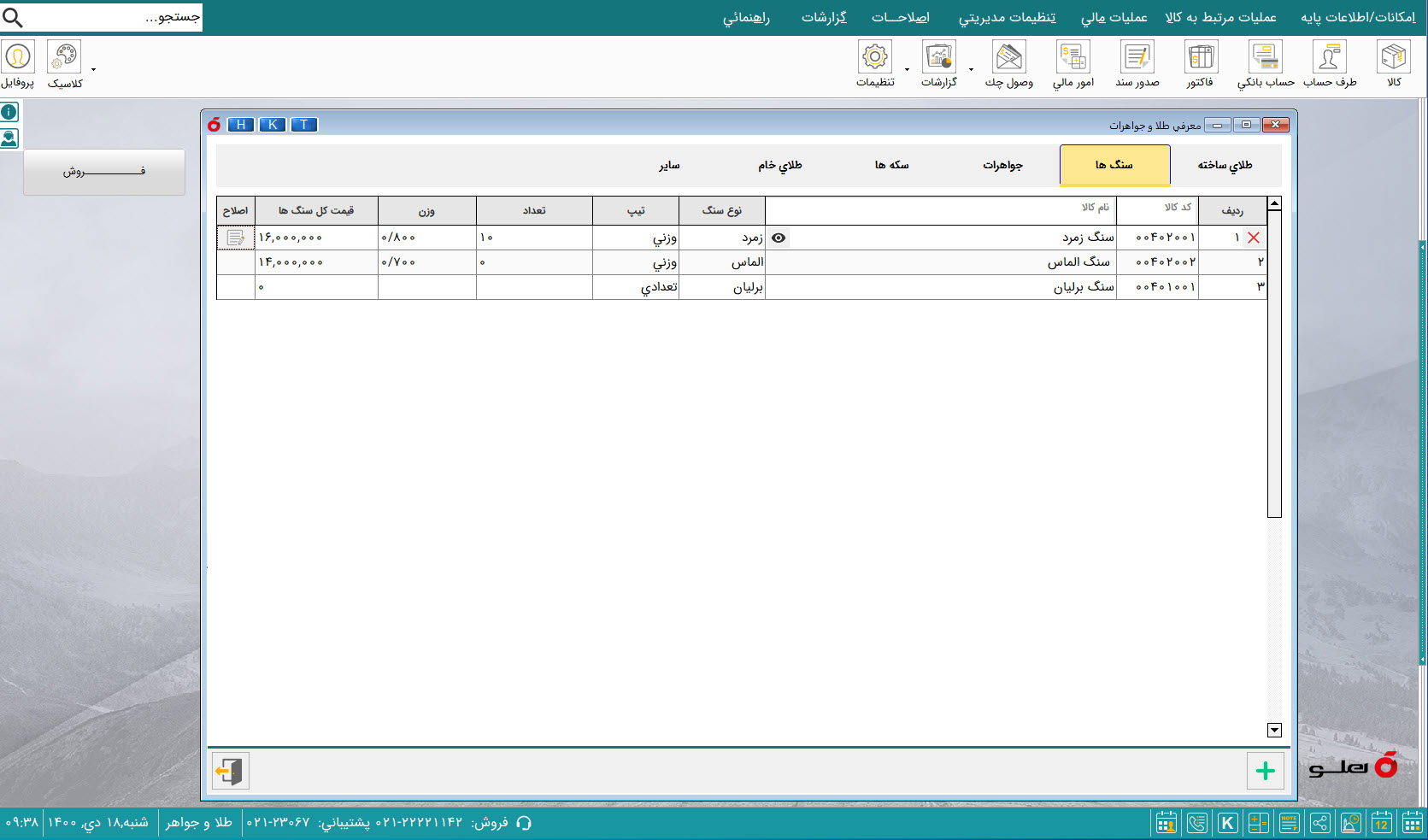Delete row 1 with red X
Image resolution: width=1428 pixels, height=840 pixels.
(x=1254, y=238)
